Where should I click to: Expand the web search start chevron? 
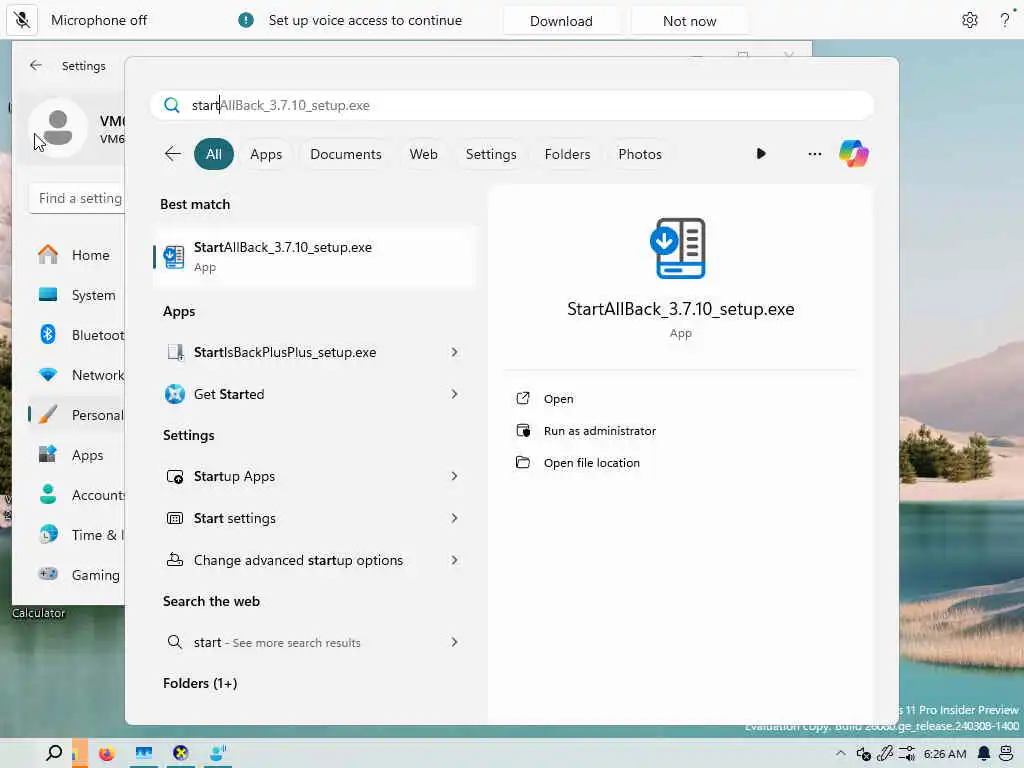coord(455,643)
